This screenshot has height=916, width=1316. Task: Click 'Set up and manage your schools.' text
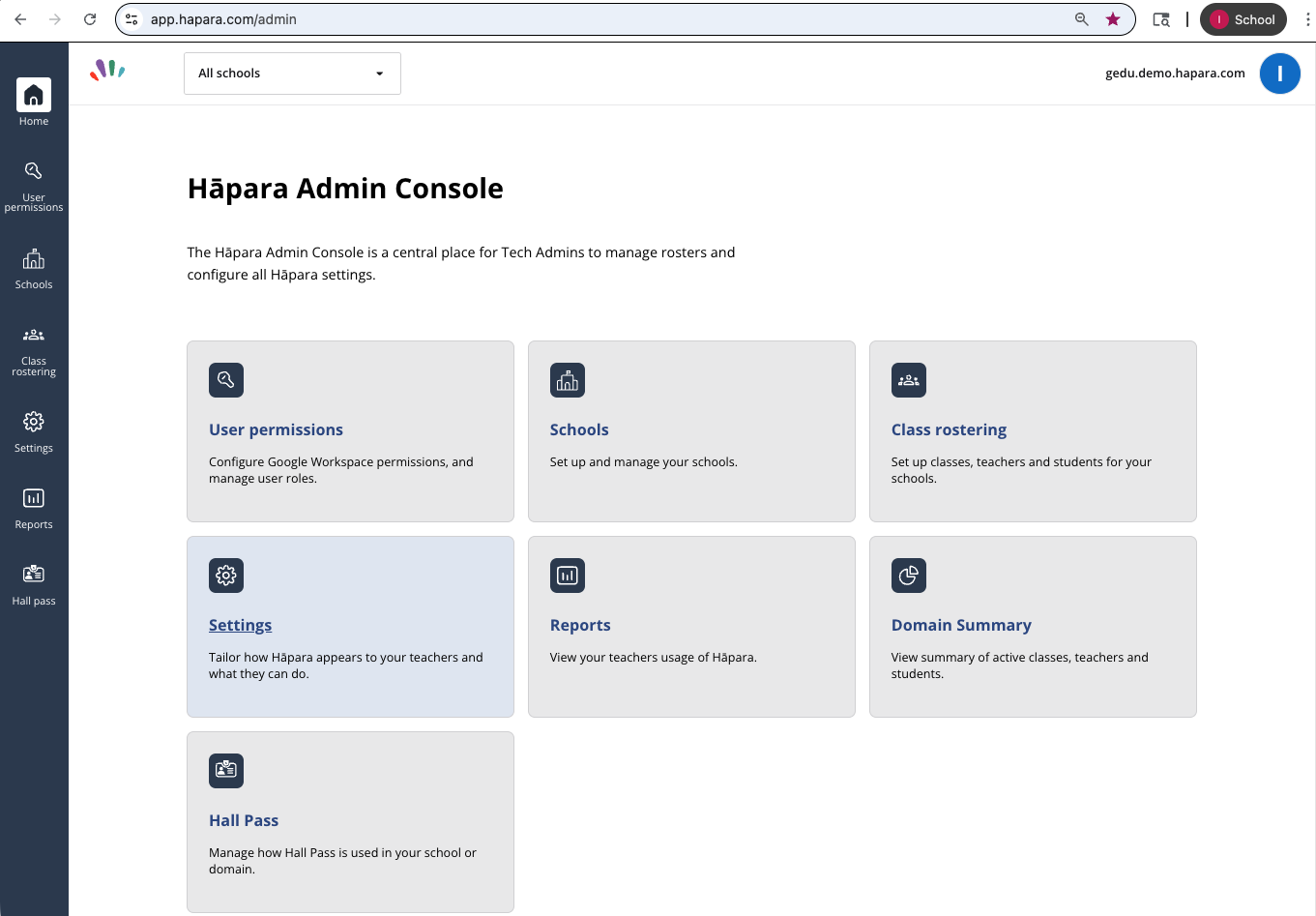(x=643, y=462)
